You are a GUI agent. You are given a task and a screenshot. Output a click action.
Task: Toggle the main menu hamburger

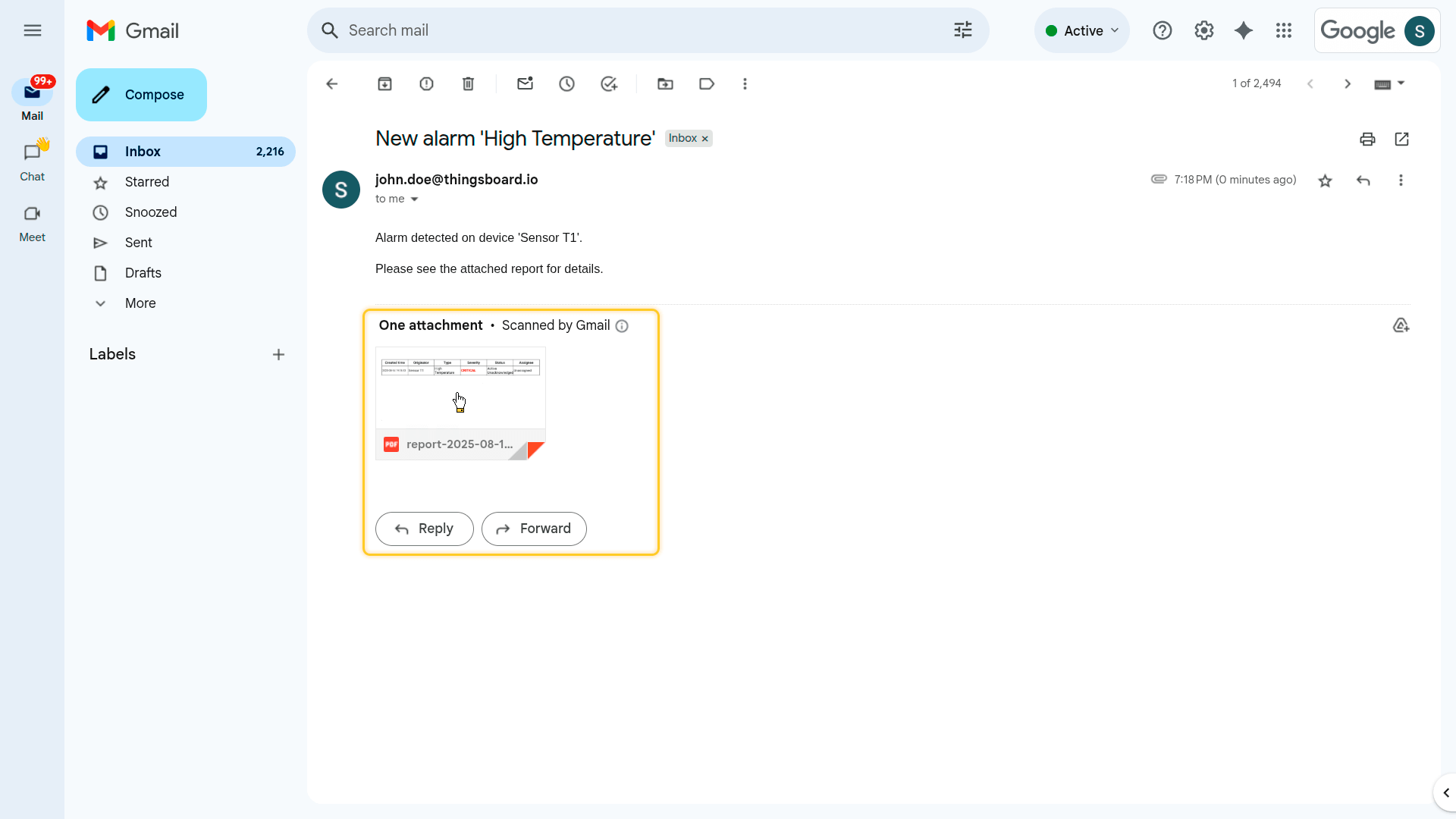[x=32, y=30]
